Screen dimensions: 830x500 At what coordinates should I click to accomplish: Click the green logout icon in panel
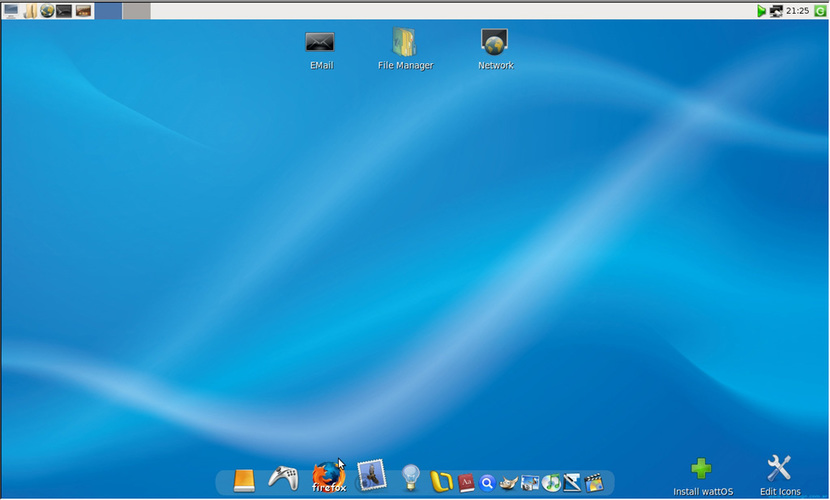coord(820,11)
